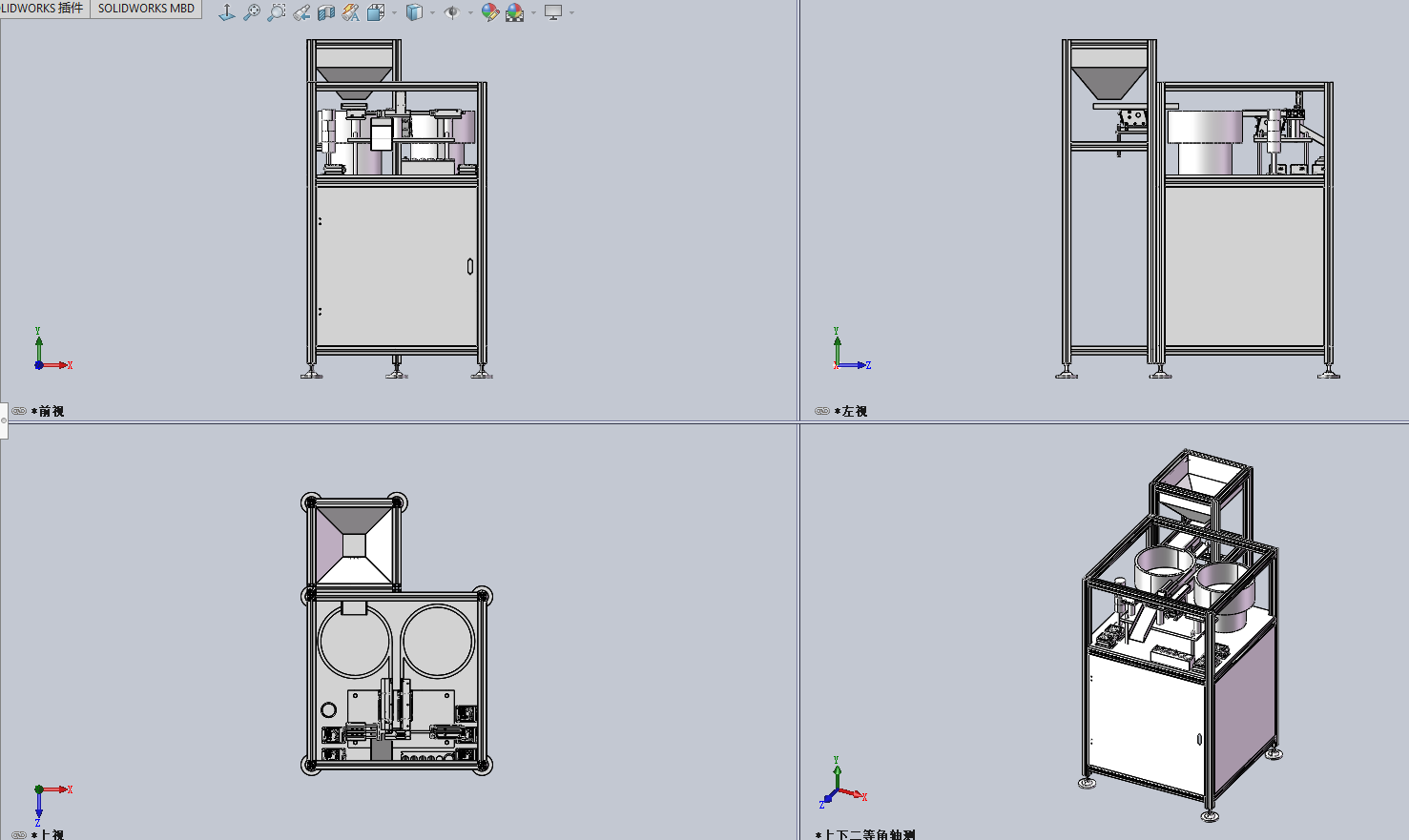Viewport: 1409px width, 840px height.
Task: Switch to the SOLIDWORKS 插件 tab
Action: point(44,9)
